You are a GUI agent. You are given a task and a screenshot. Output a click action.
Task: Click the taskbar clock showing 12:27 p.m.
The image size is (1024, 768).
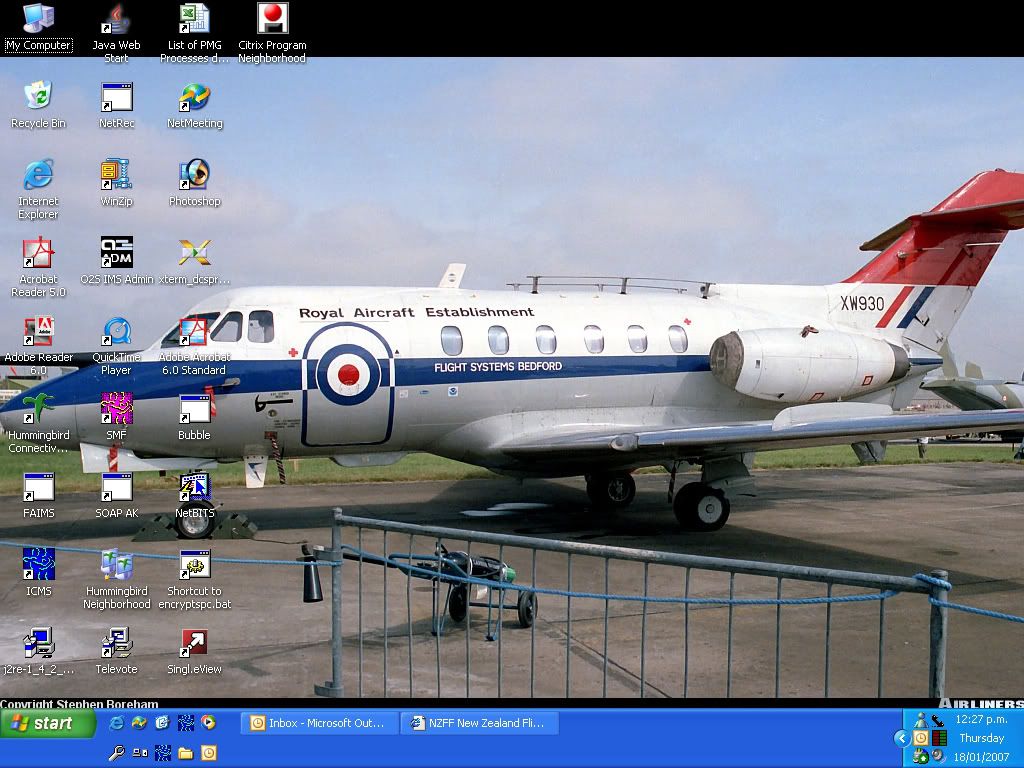tap(981, 719)
